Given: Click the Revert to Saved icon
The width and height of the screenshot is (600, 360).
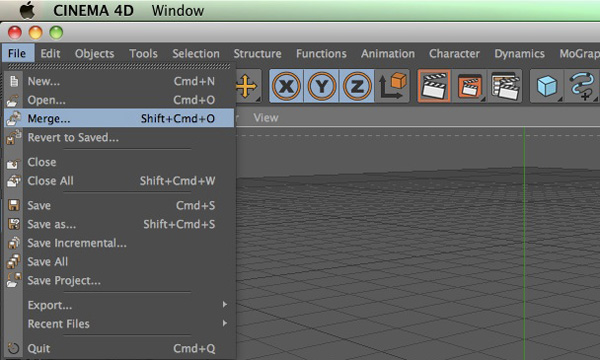Looking at the screenshot, I should [x=13, y=138].
